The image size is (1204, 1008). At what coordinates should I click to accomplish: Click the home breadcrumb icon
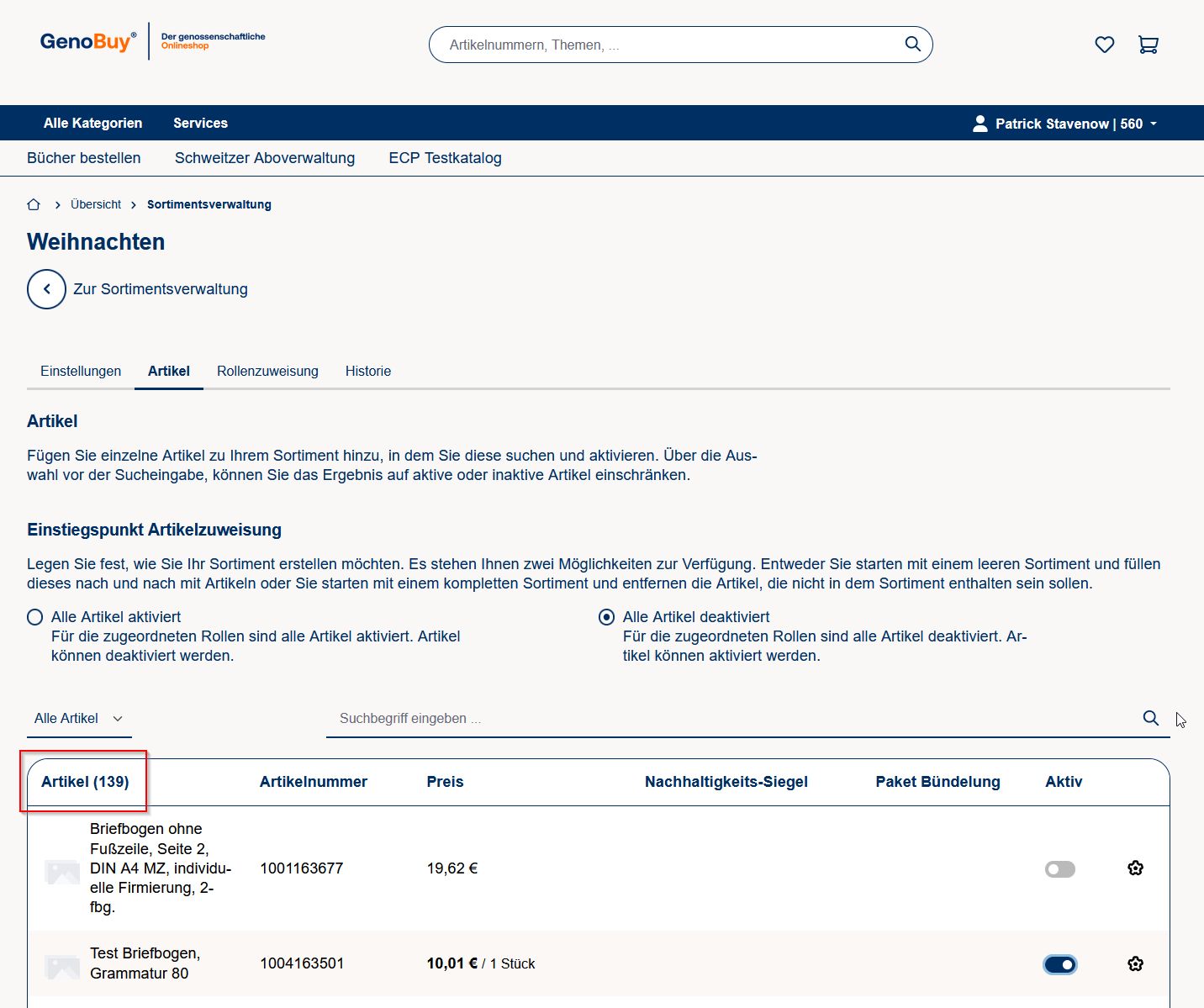click(34, 204)
